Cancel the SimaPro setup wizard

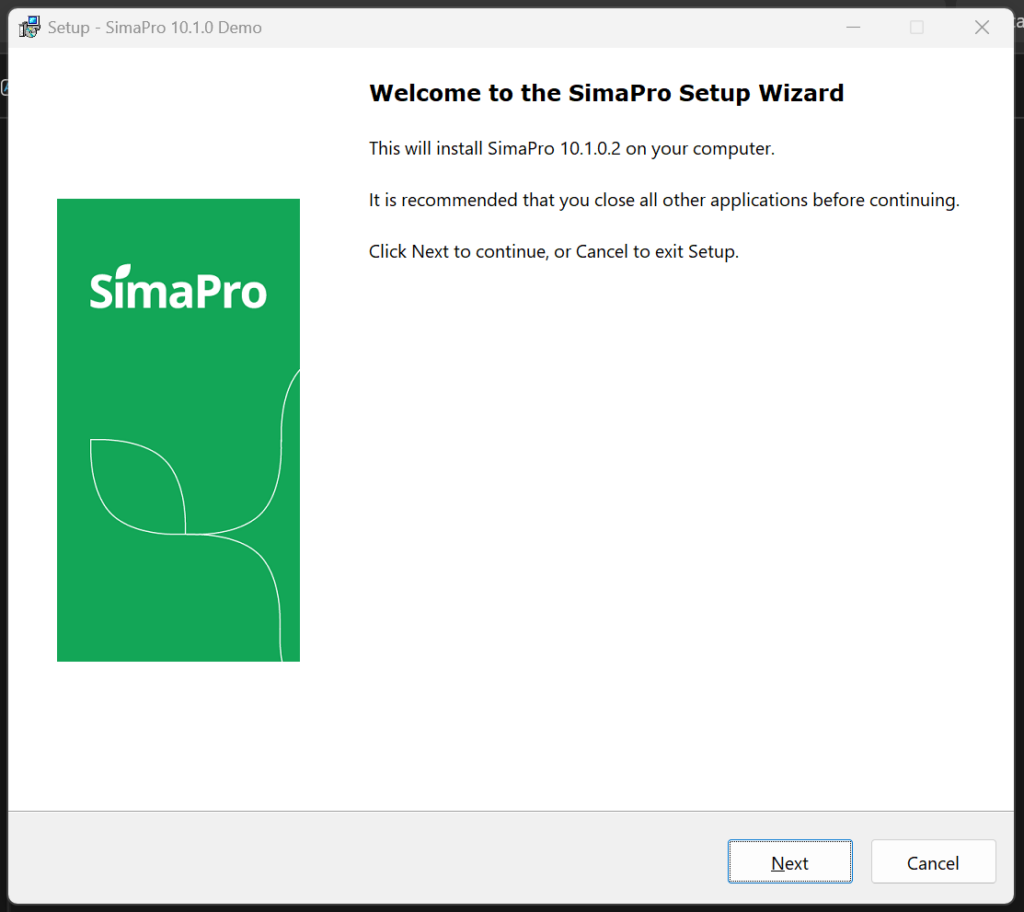(933, 862)
